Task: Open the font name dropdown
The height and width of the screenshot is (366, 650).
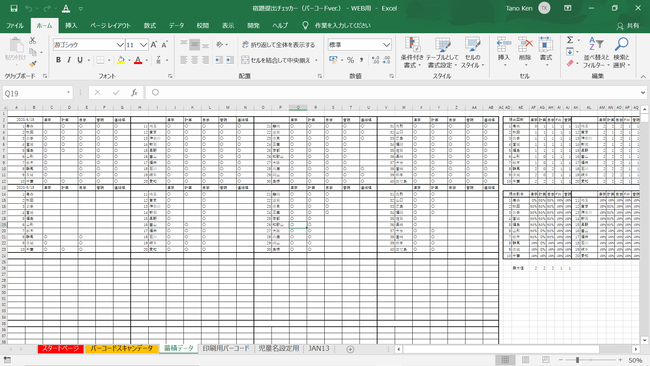Action: pos(120,45)
